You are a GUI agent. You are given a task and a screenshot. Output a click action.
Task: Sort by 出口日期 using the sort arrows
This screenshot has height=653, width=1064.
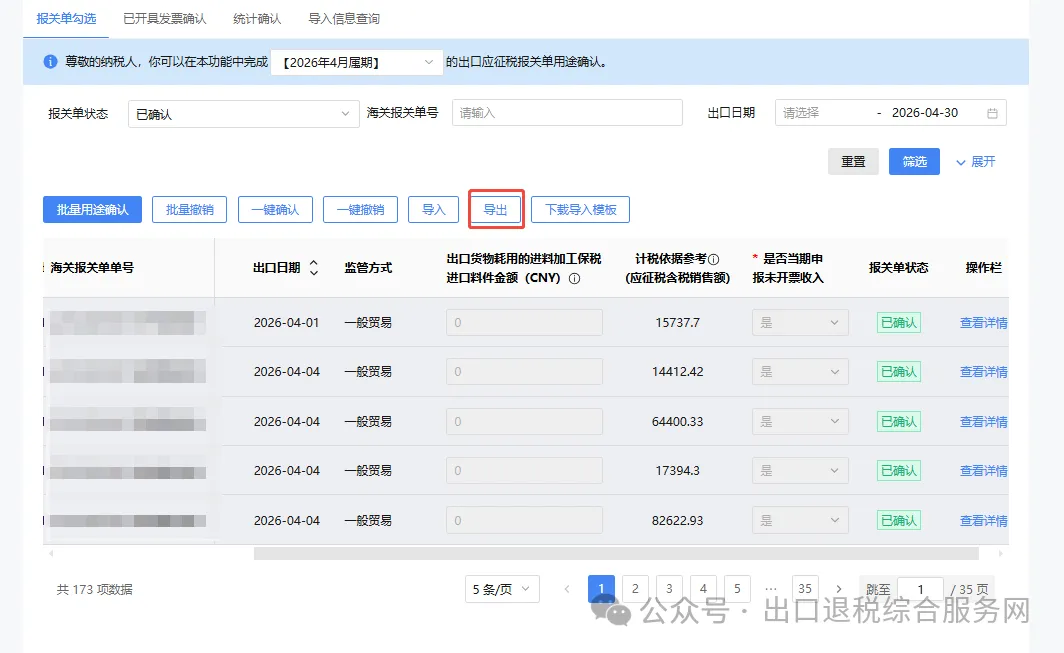314,267
